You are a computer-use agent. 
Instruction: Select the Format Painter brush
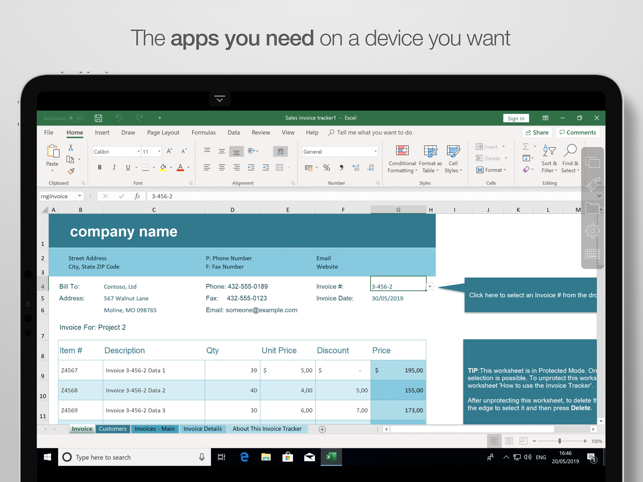point(71,171)
